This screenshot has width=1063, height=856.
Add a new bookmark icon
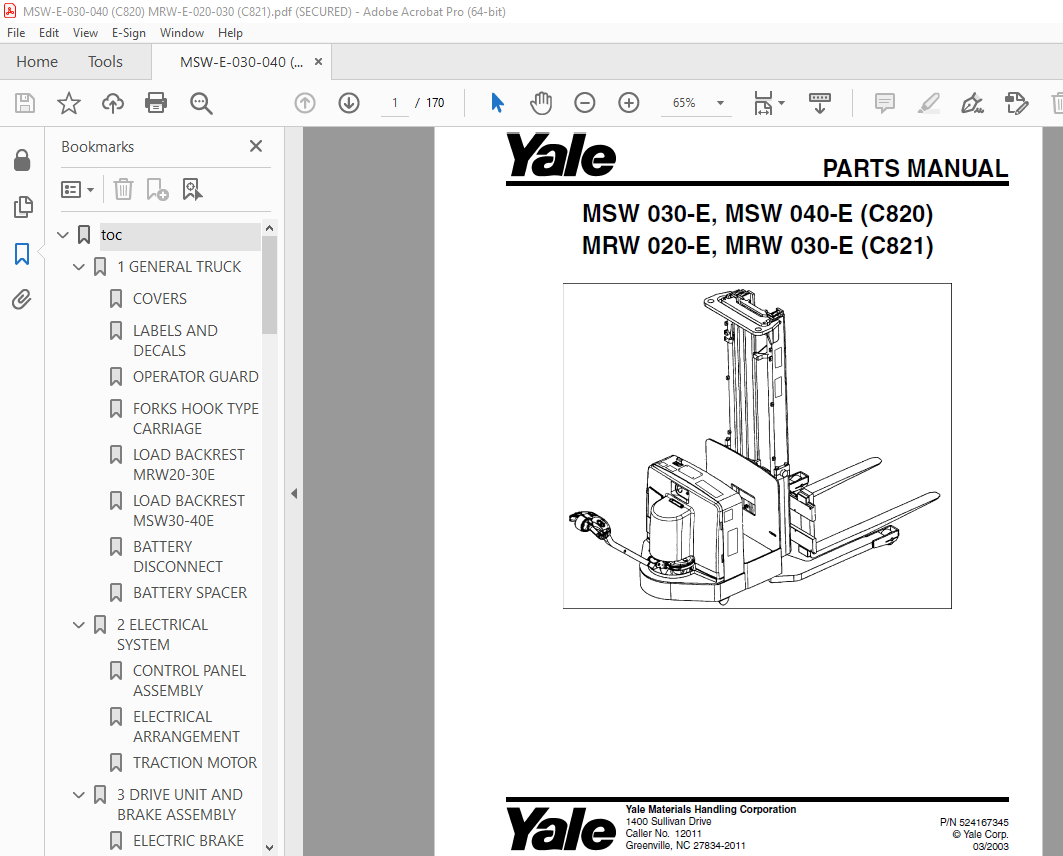157,189
